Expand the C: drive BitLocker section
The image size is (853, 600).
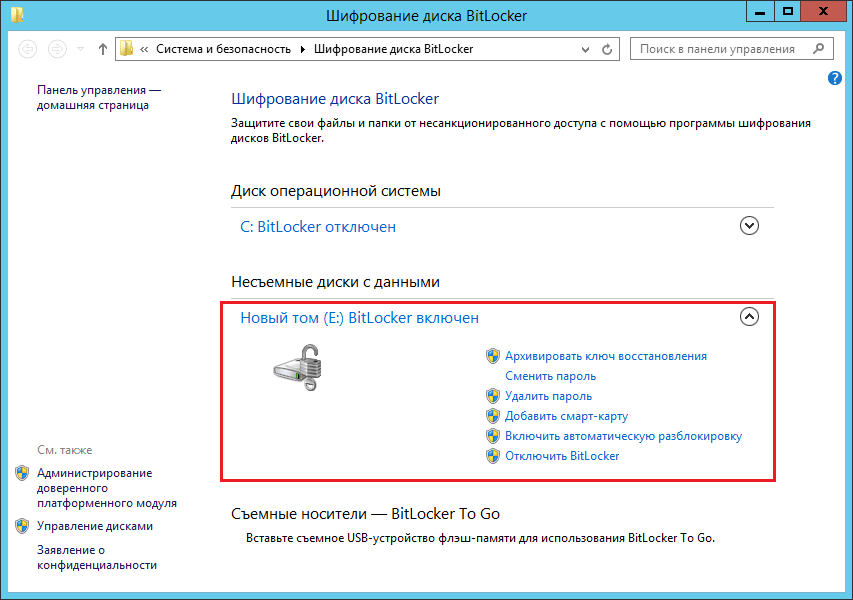(x=749, y=226)
